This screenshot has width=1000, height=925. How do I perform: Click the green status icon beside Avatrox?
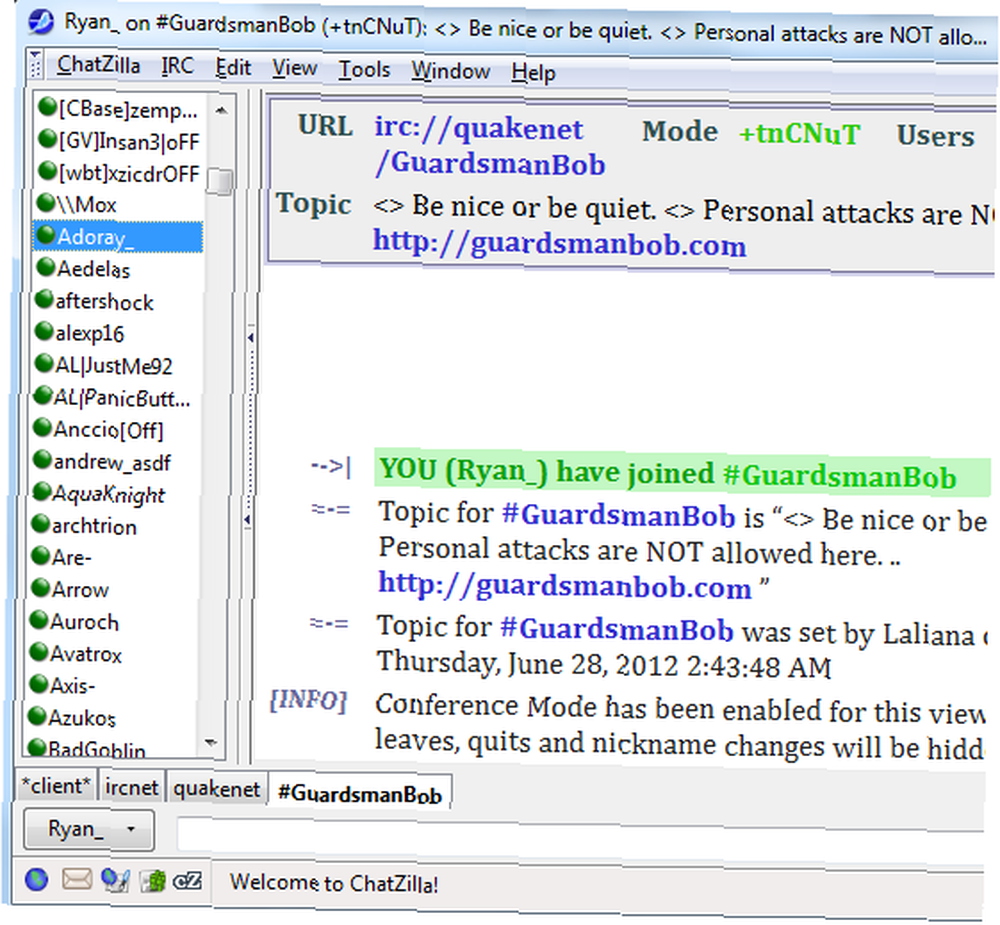coord(40,651)
